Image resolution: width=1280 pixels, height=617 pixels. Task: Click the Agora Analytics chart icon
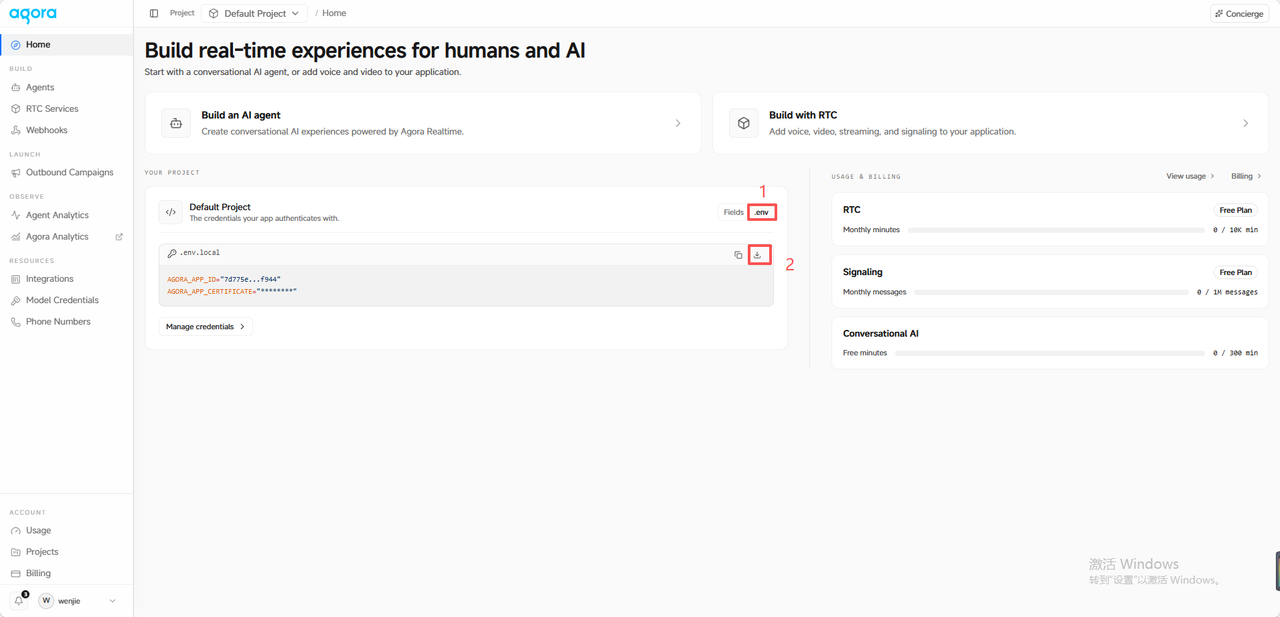pyautogui.click(x=16, y=237)
